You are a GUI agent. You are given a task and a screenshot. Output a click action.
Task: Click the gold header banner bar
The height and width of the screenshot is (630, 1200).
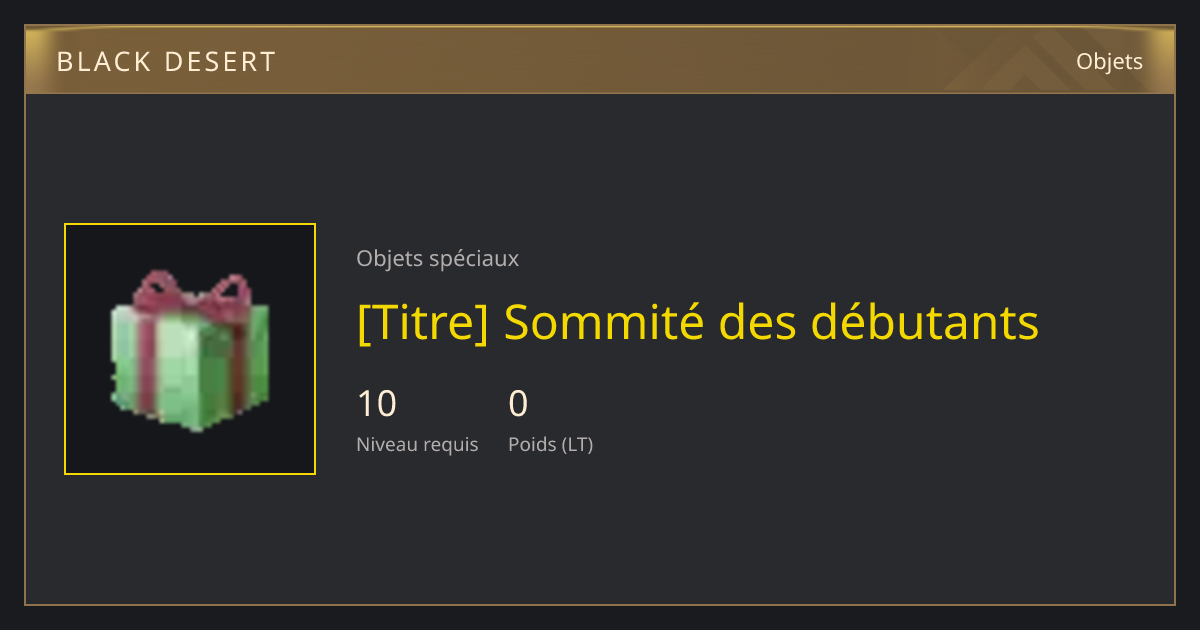[600, 61]
